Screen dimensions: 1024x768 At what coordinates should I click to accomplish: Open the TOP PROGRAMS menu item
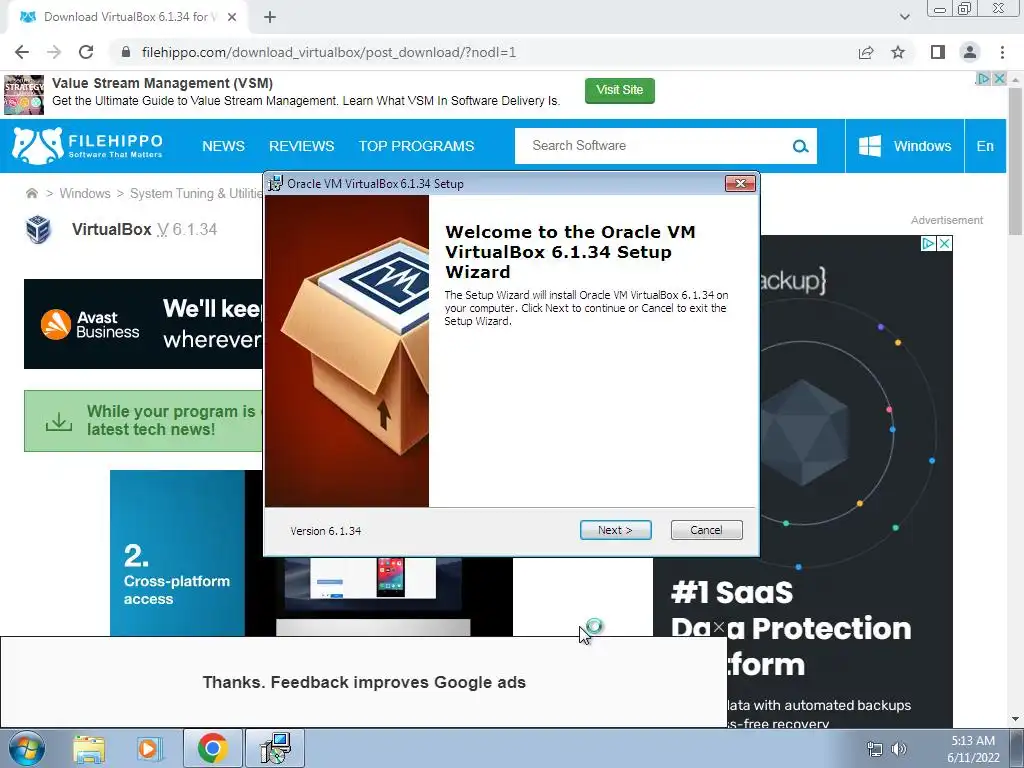(x=416, y=146)
